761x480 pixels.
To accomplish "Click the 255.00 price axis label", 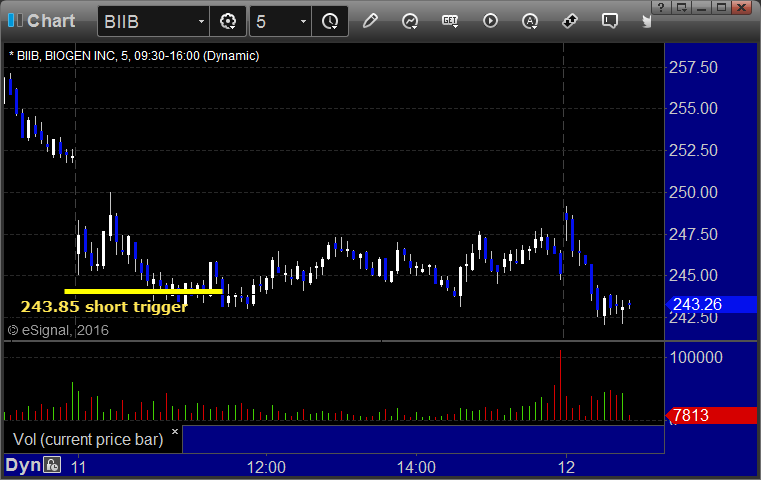I will tap(693, 108).
